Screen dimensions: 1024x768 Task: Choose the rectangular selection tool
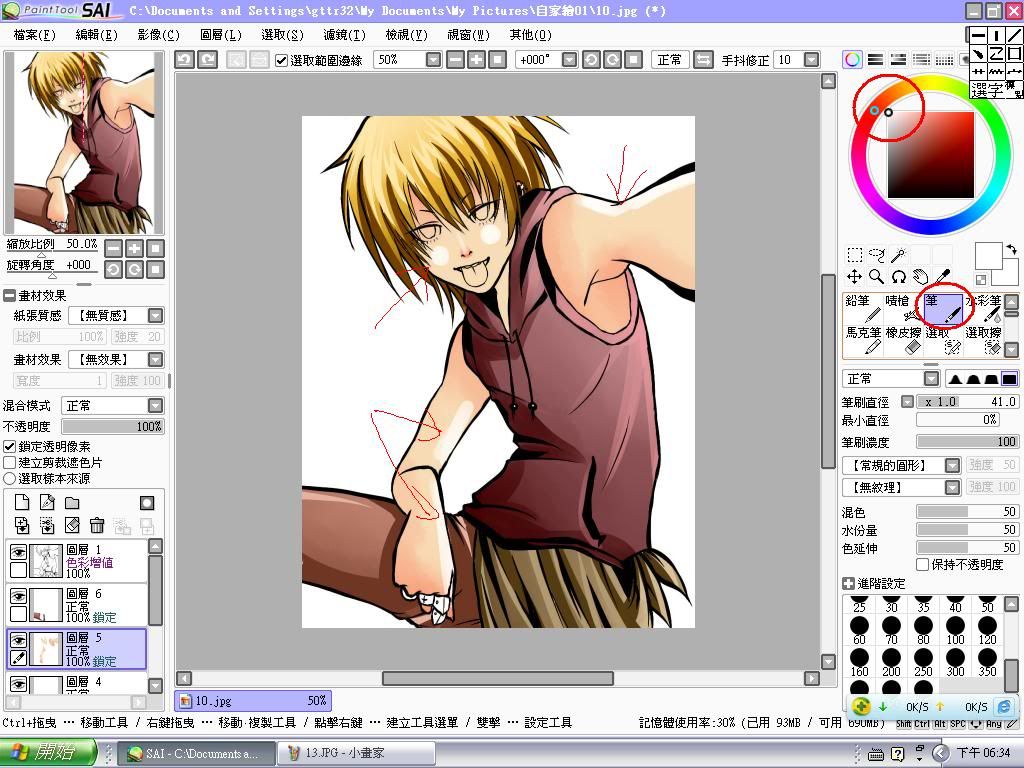[x=854, y=255]
